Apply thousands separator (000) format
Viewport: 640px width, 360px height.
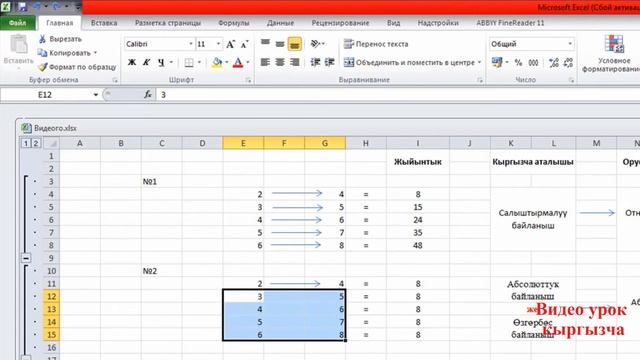[533, 62]
